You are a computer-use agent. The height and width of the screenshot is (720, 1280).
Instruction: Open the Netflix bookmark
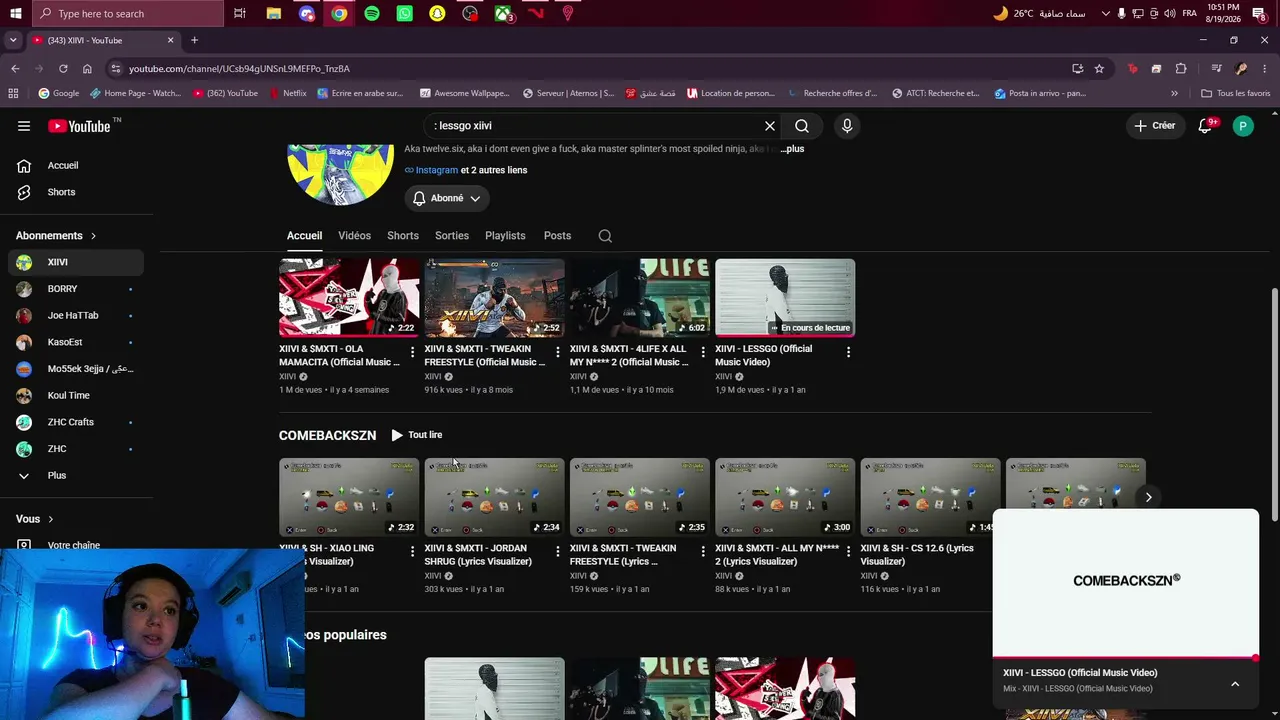pyautogui.click(x=287, y=94)
